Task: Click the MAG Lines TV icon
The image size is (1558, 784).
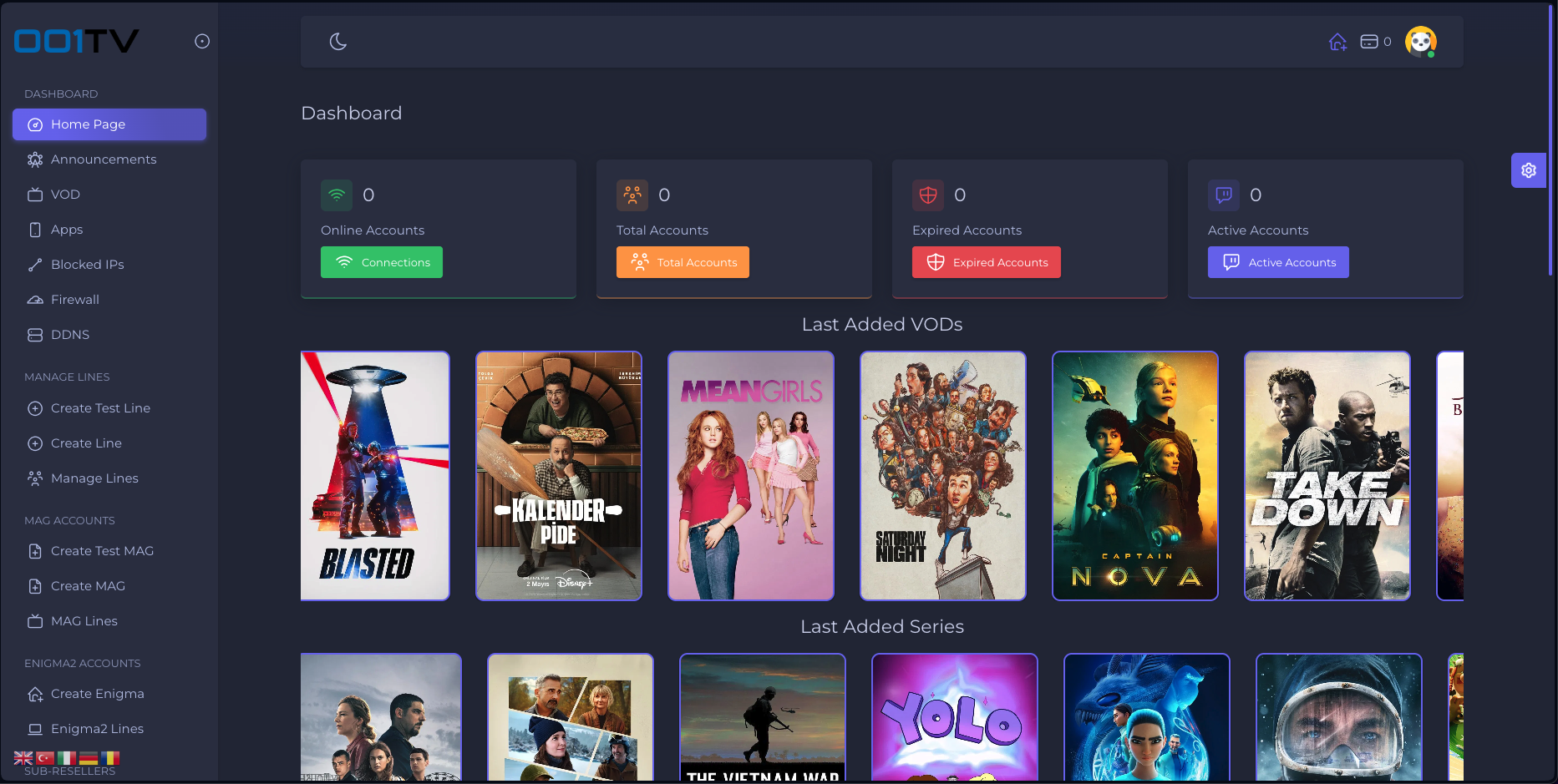Action: coord(35,621)
